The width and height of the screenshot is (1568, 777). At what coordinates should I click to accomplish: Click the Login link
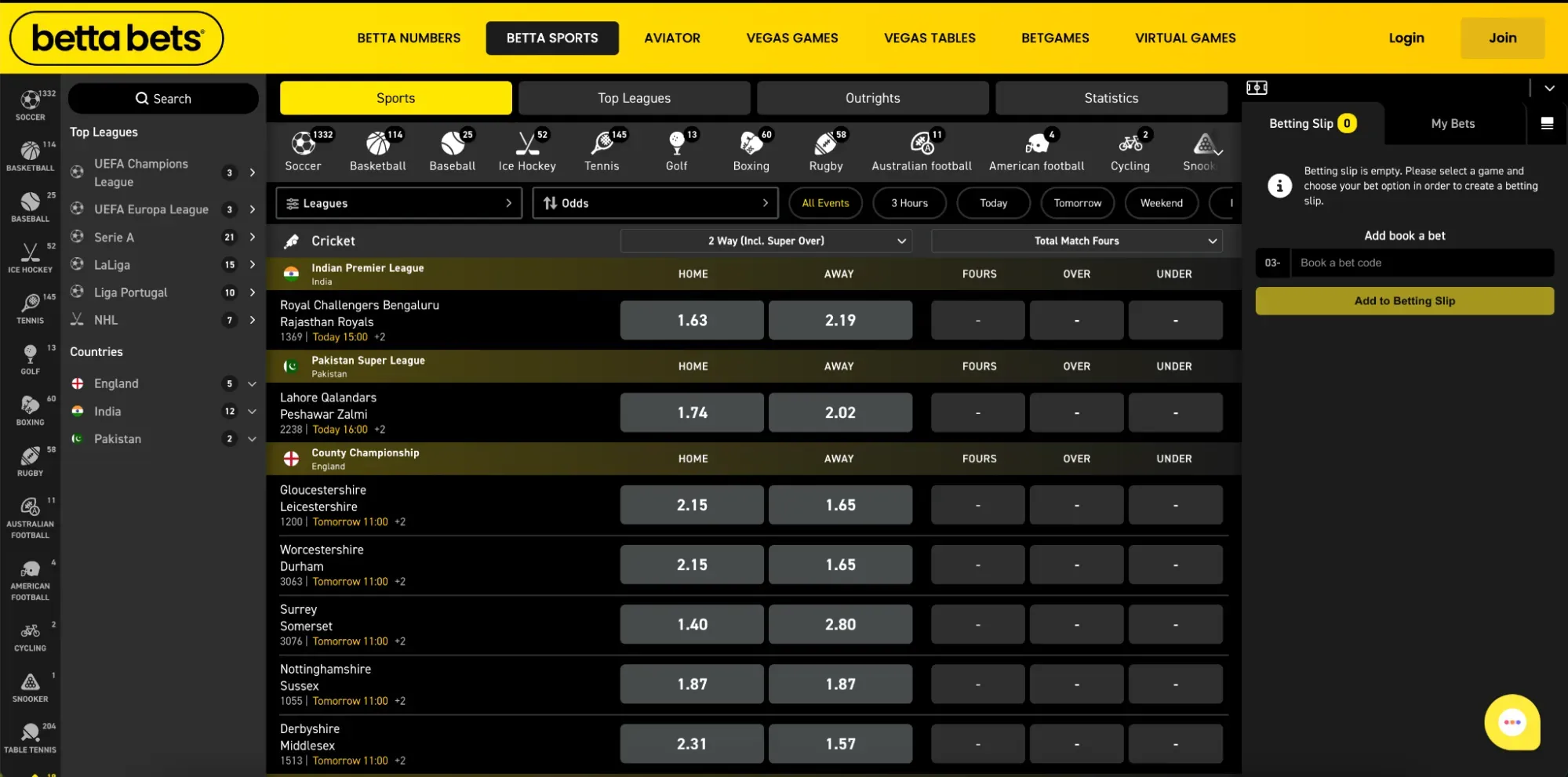point(1406,38)
